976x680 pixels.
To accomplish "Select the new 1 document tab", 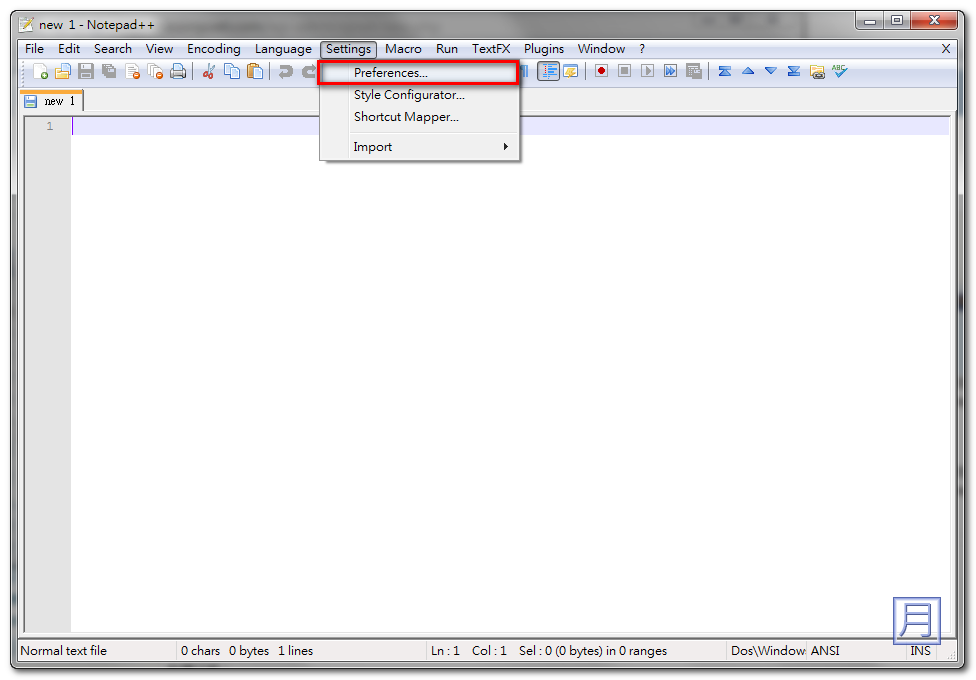I will pos(51,100).
